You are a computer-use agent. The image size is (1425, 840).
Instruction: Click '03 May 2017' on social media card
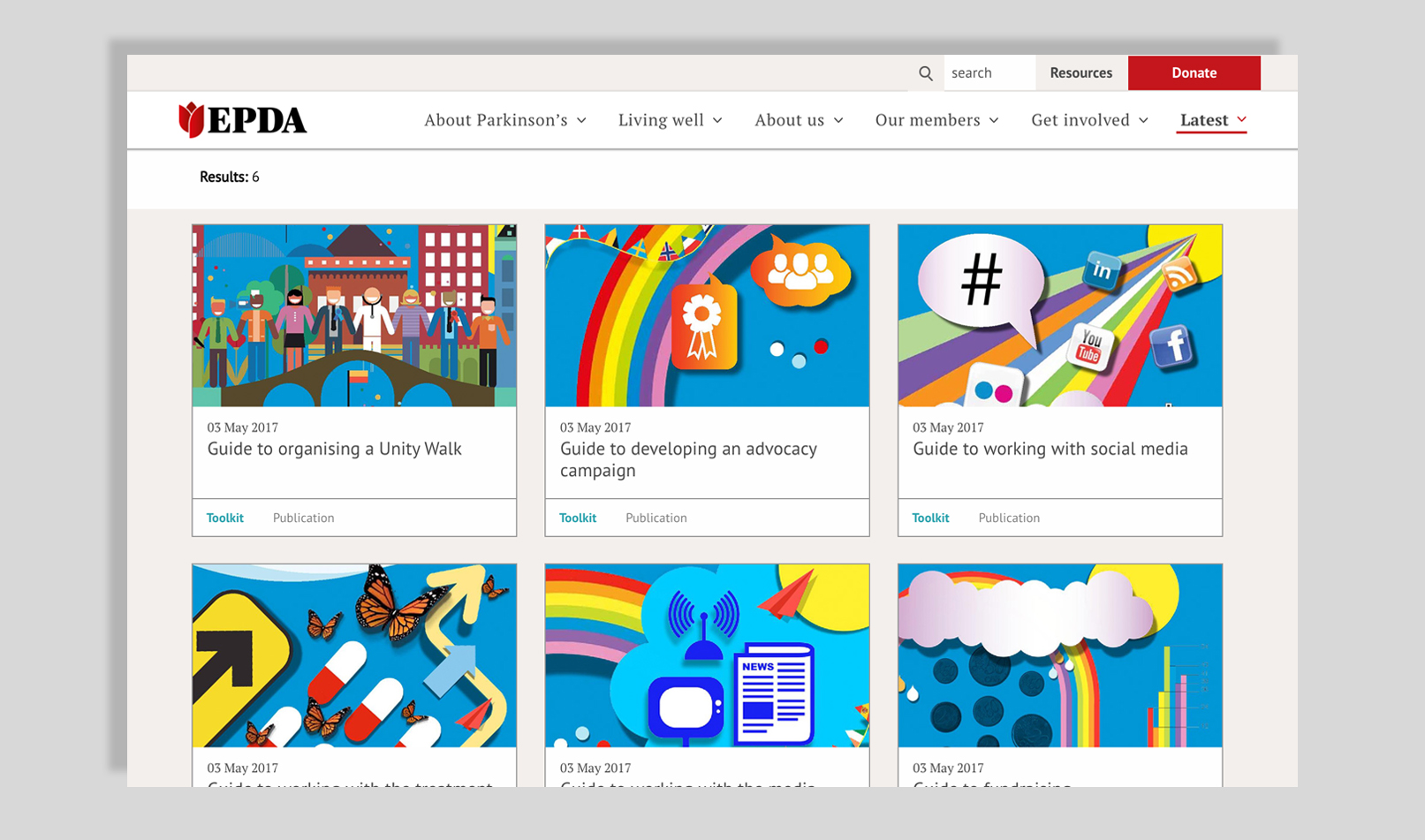tap(948, 428)
